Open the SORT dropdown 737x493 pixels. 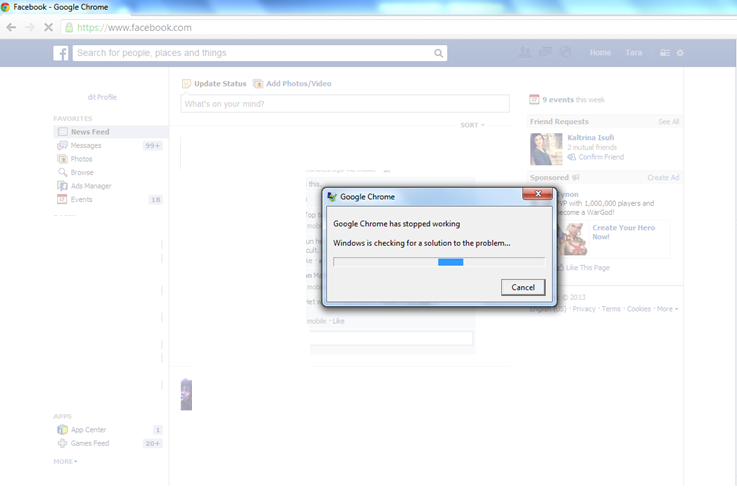point(472,125)
